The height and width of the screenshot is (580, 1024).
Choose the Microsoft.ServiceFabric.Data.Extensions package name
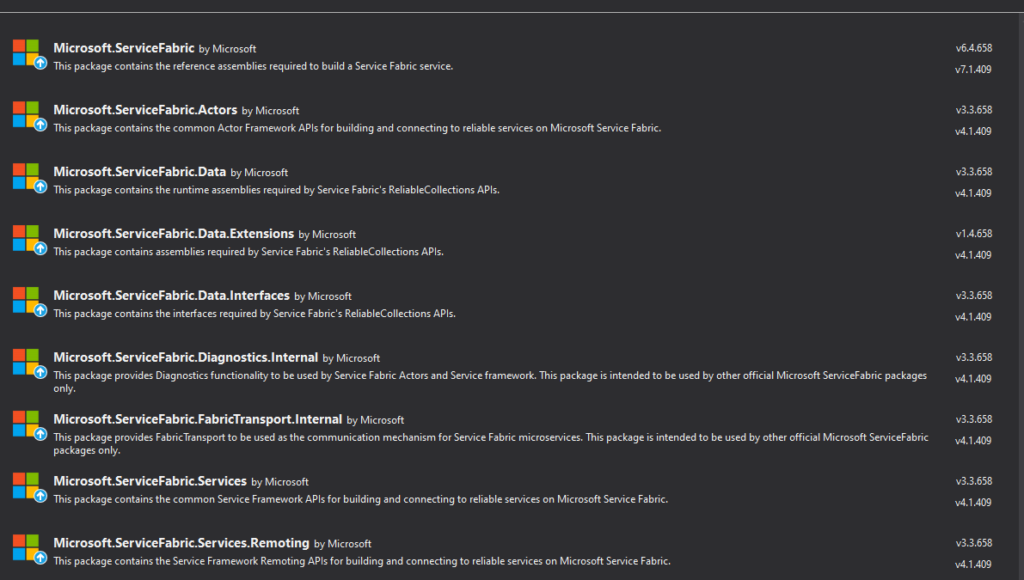[174, 234]
